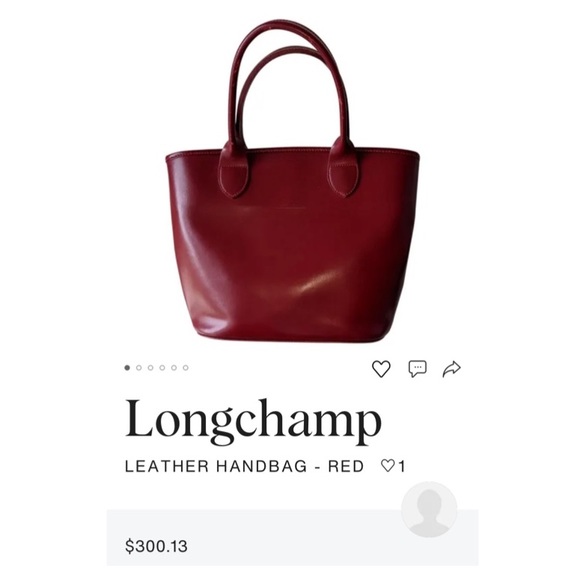Viewport: 580px width, 580px height.
Task: Click the 'LEATHER HANDBAG - RED' subtitle
Action: pyautogui.click(x=245, y=466)
